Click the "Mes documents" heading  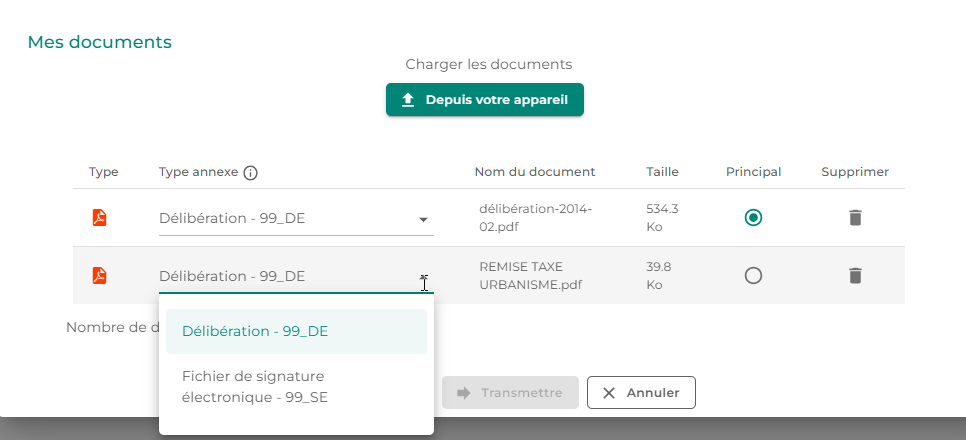[100, 42]
